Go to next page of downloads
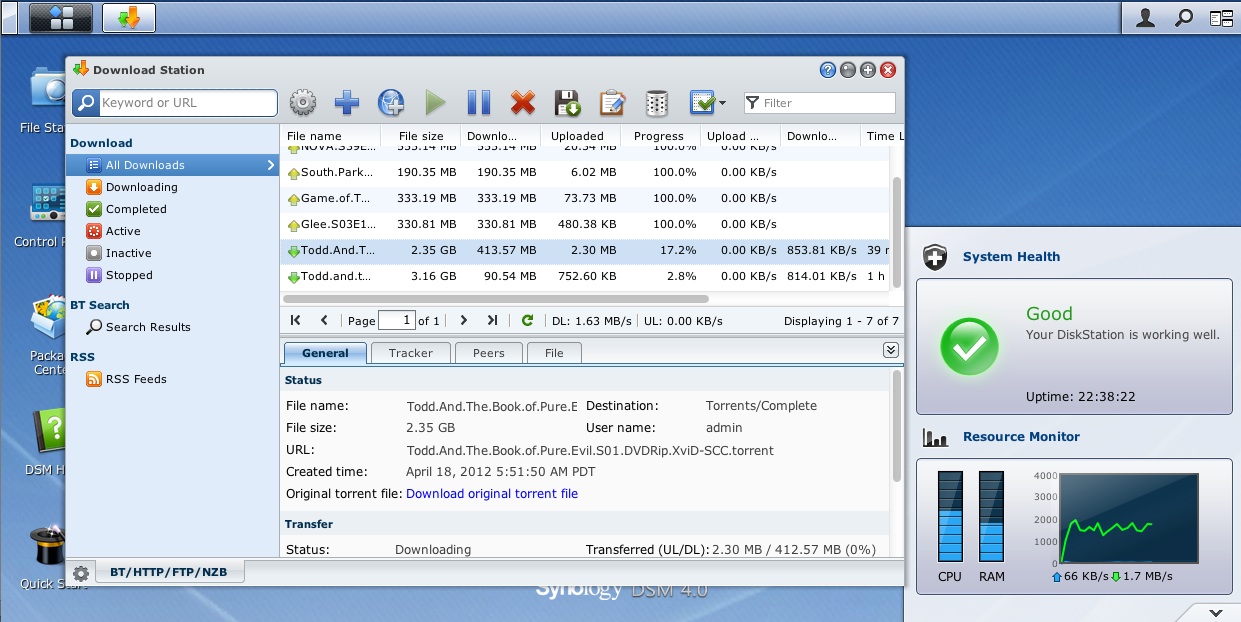 coord(463,320)
